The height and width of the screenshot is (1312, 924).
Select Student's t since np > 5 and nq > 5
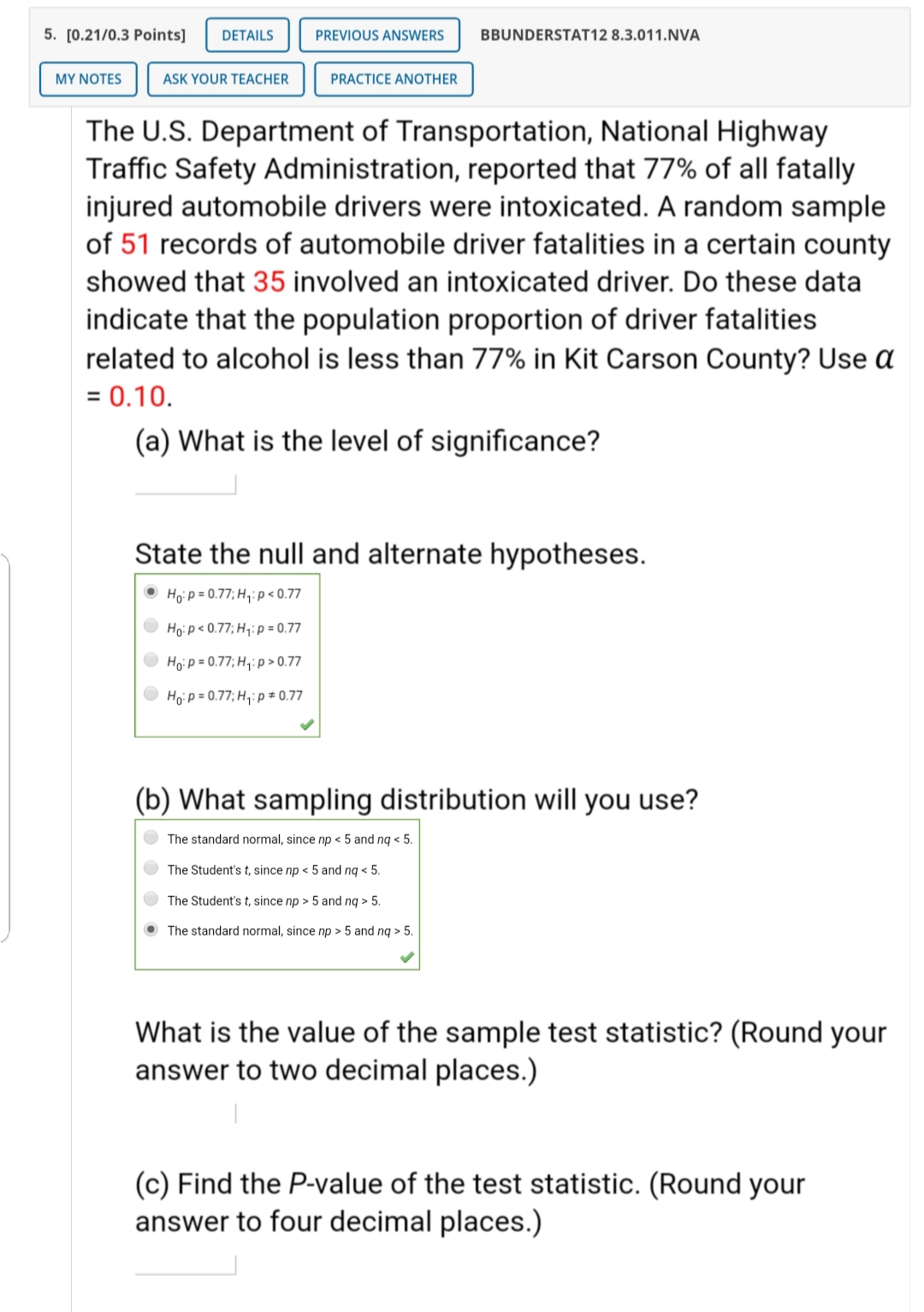151,899
